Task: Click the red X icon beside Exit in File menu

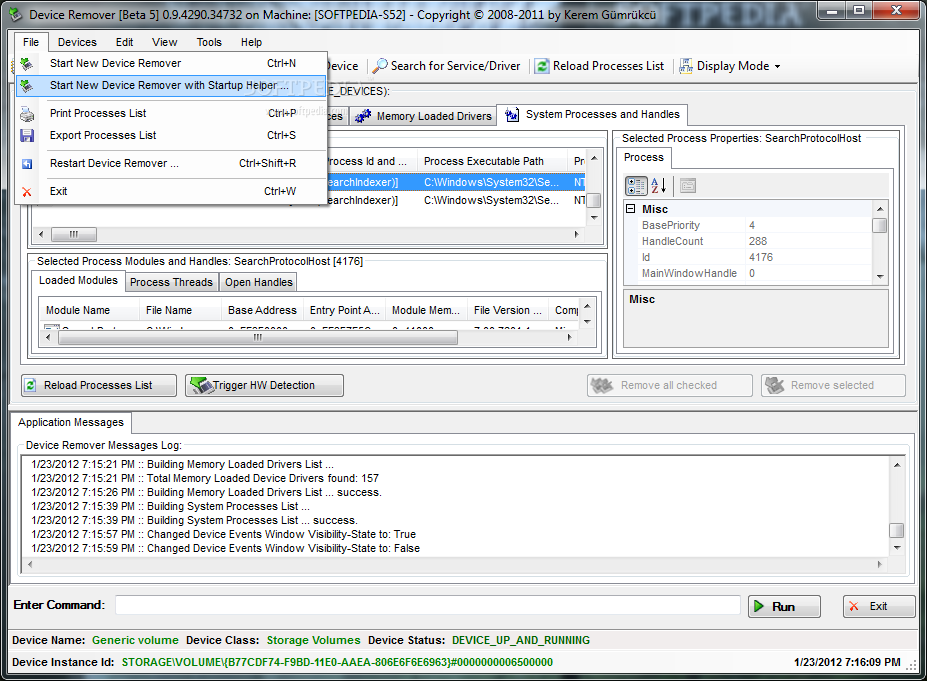Action: coord(27,192)
